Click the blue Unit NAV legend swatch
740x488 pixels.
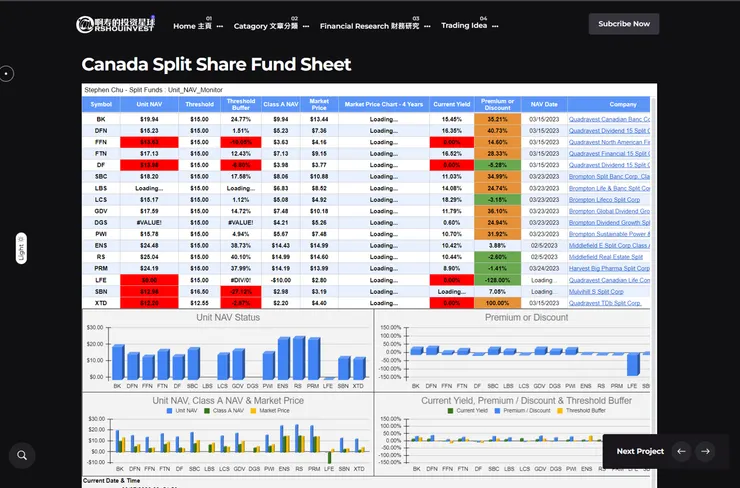[169, 411]
